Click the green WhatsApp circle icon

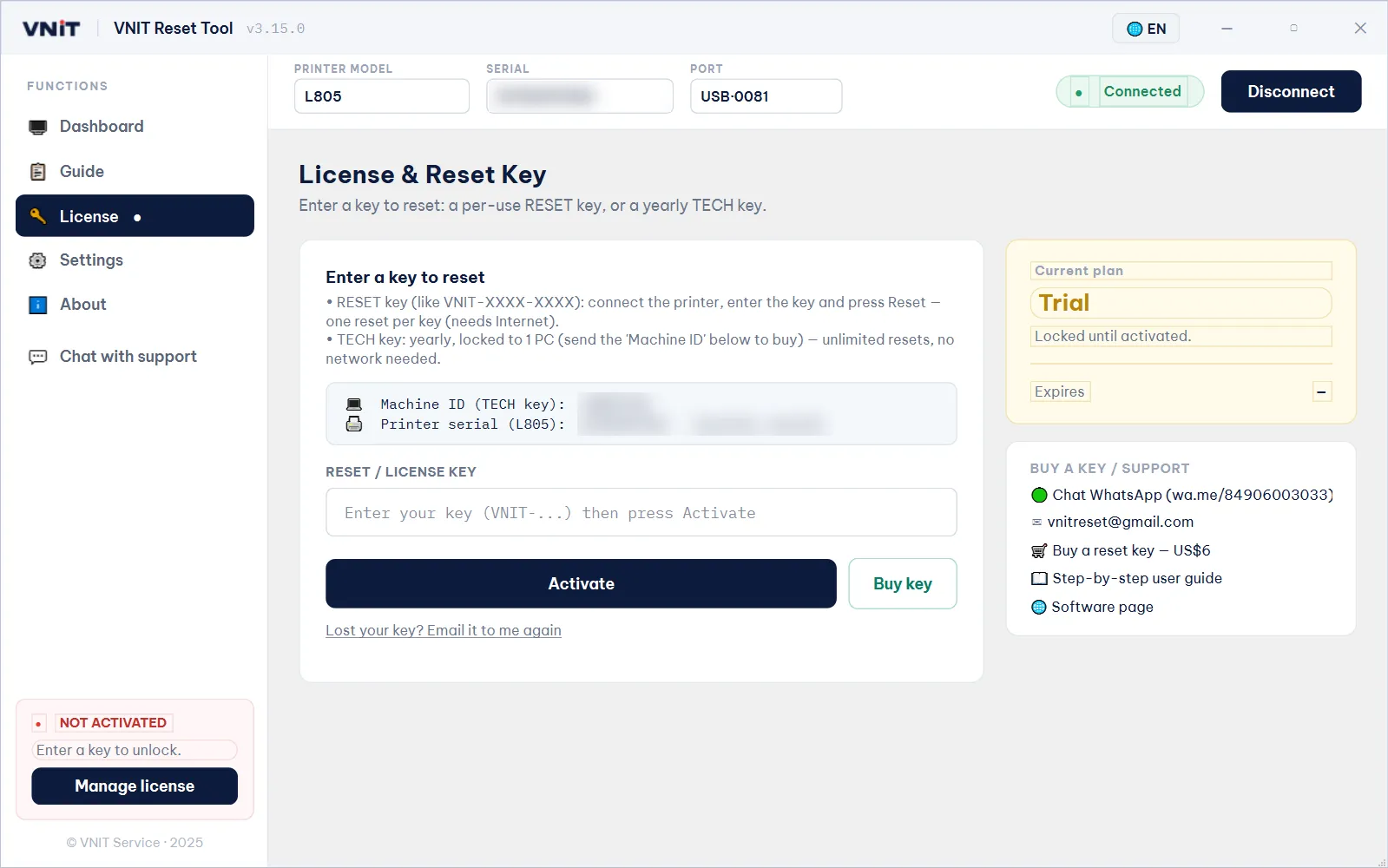click(x=1039, y=495)
